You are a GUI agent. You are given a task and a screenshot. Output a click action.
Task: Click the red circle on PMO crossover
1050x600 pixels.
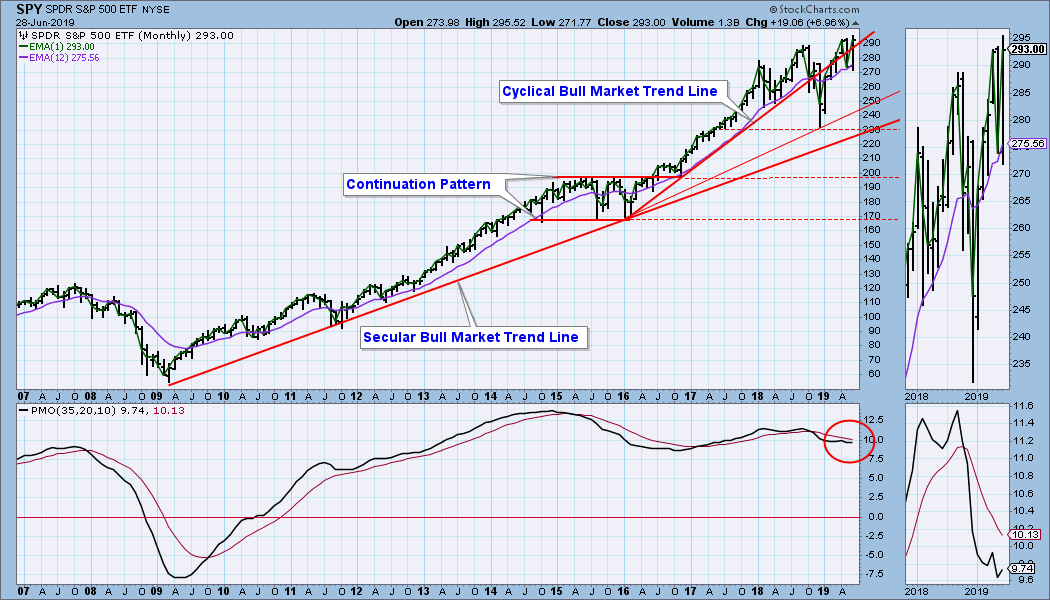[849, 441]
